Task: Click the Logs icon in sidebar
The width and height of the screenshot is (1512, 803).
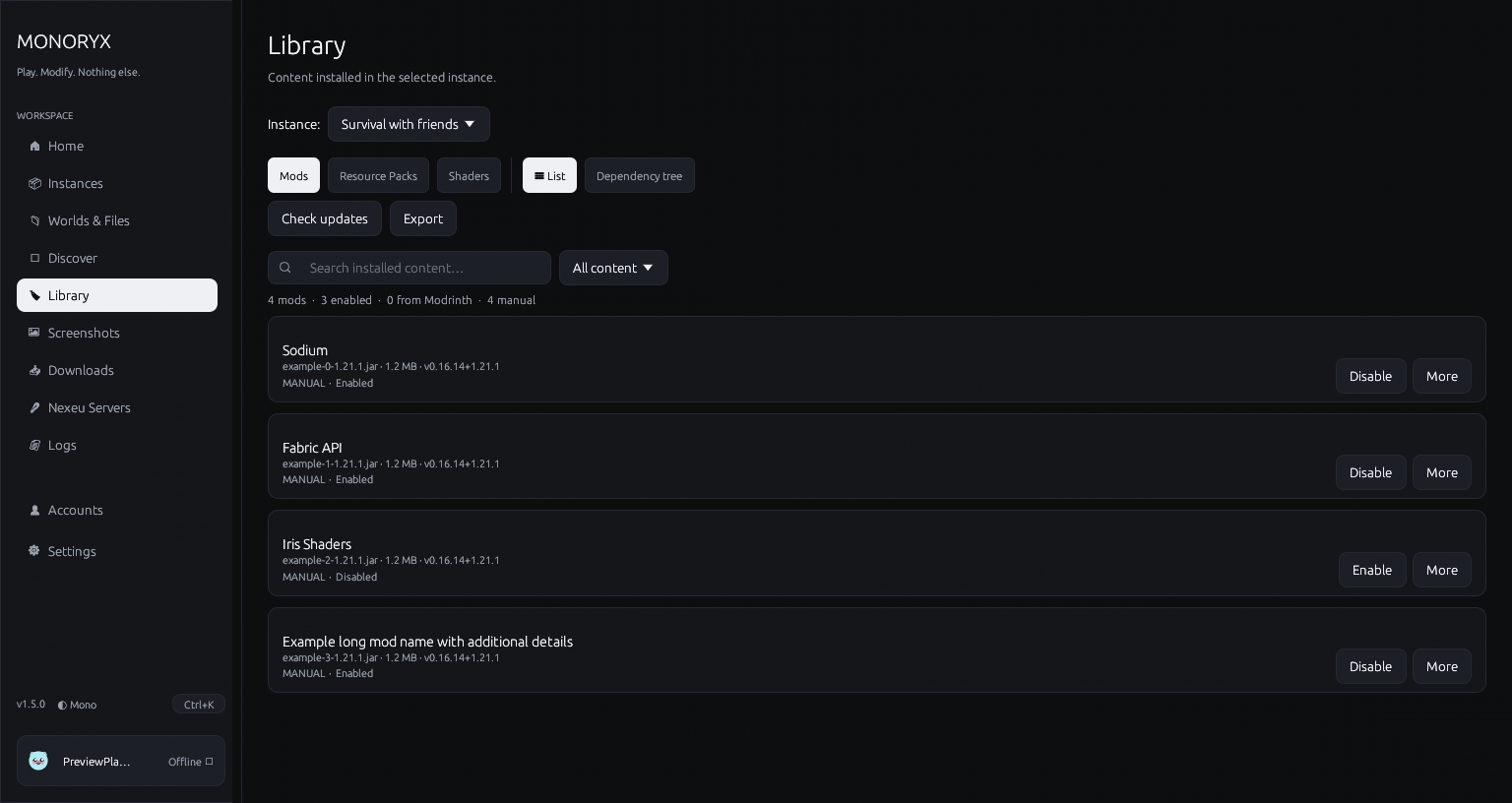Action: tap(34, 445)
